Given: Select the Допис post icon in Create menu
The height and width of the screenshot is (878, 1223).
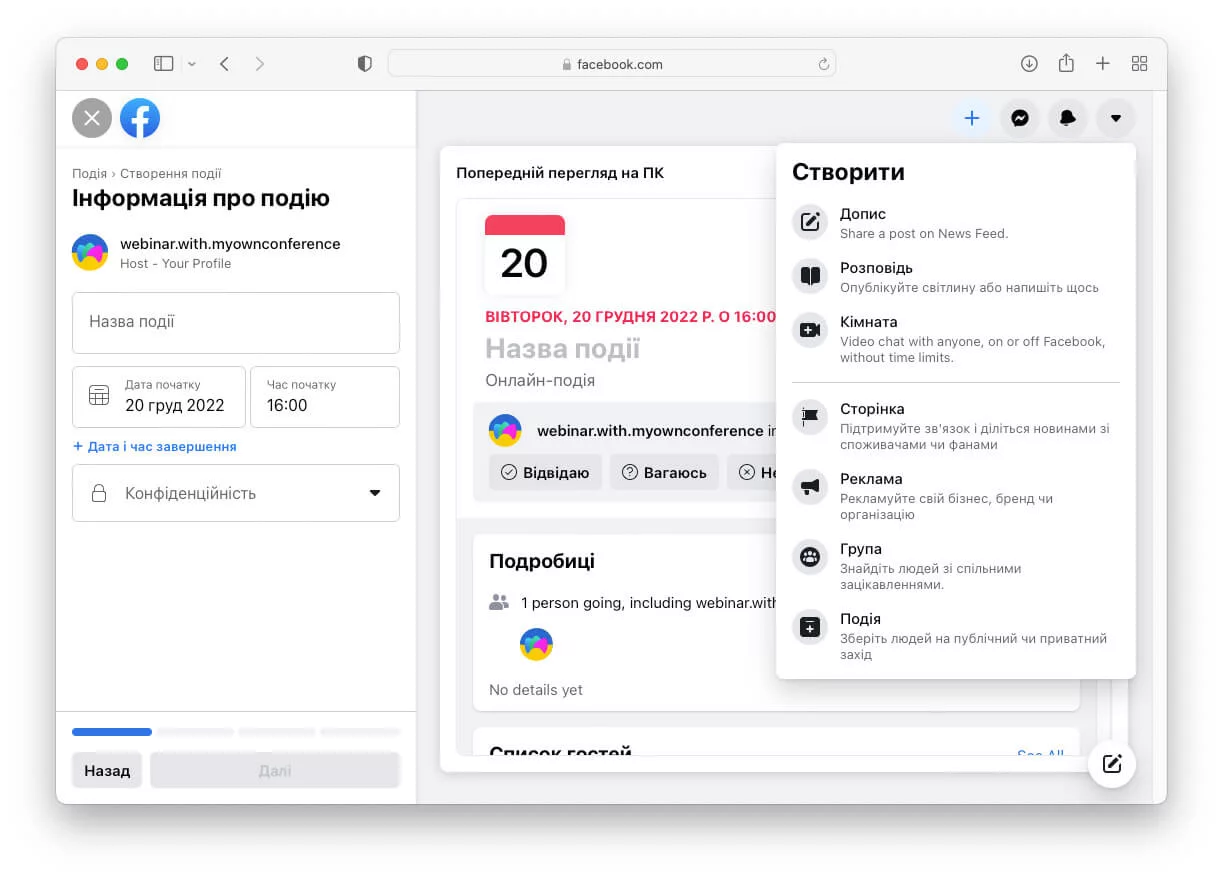Looking at the screenshot, I should 809,222.
